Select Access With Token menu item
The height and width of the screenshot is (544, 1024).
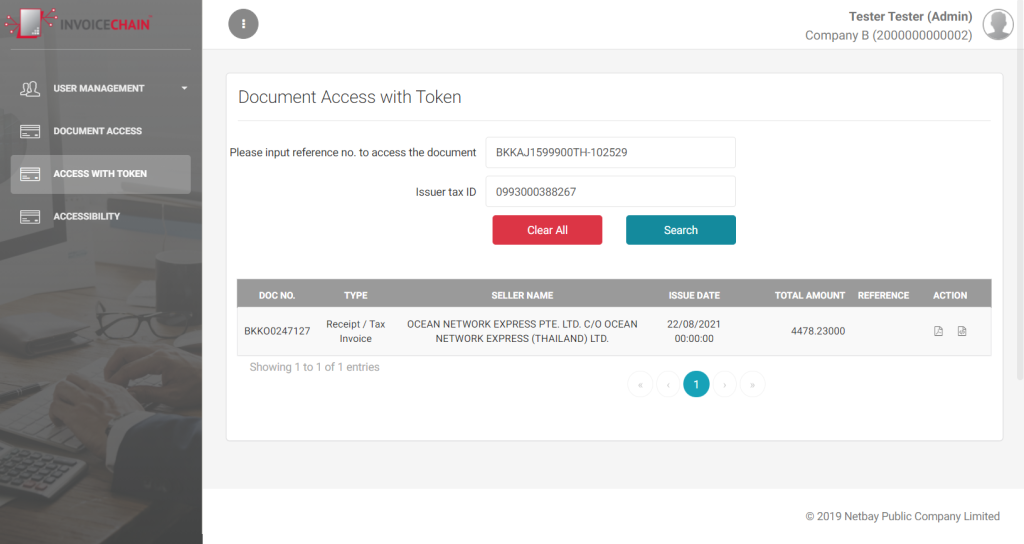tap(101, 174)
